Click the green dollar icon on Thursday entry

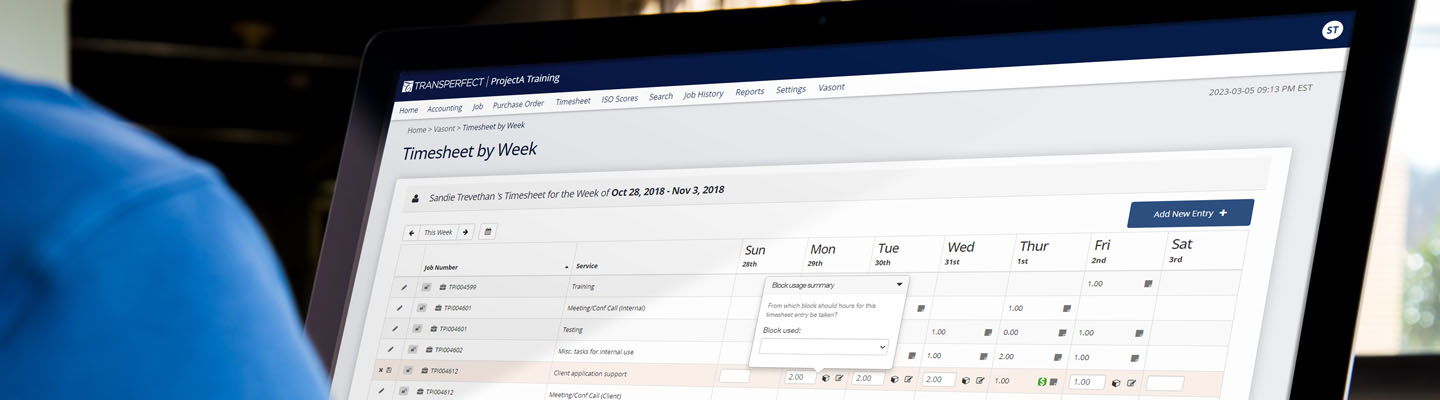pos(1041,381)
